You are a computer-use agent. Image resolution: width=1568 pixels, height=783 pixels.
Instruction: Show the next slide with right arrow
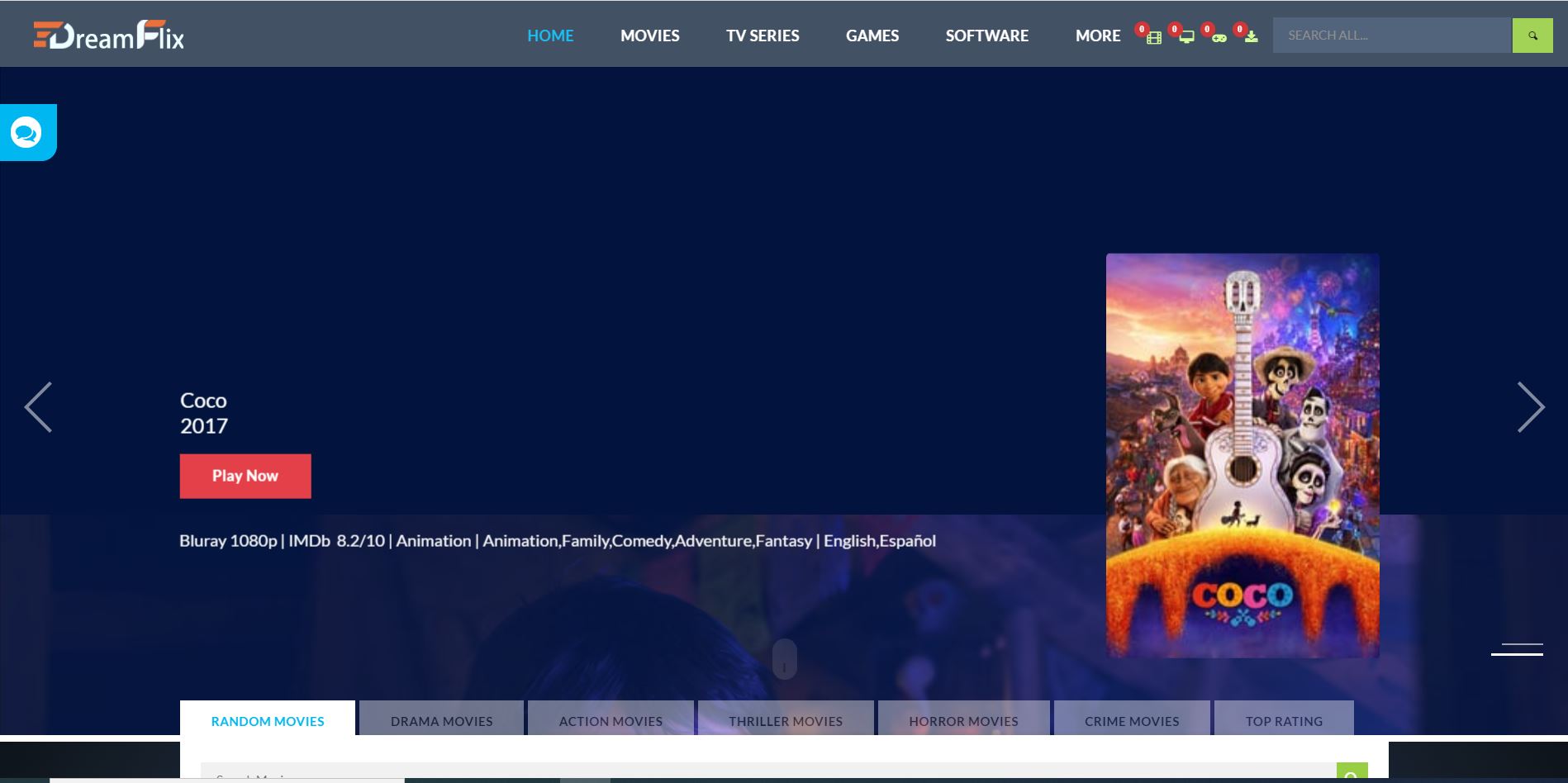[x=1530, y=407]
